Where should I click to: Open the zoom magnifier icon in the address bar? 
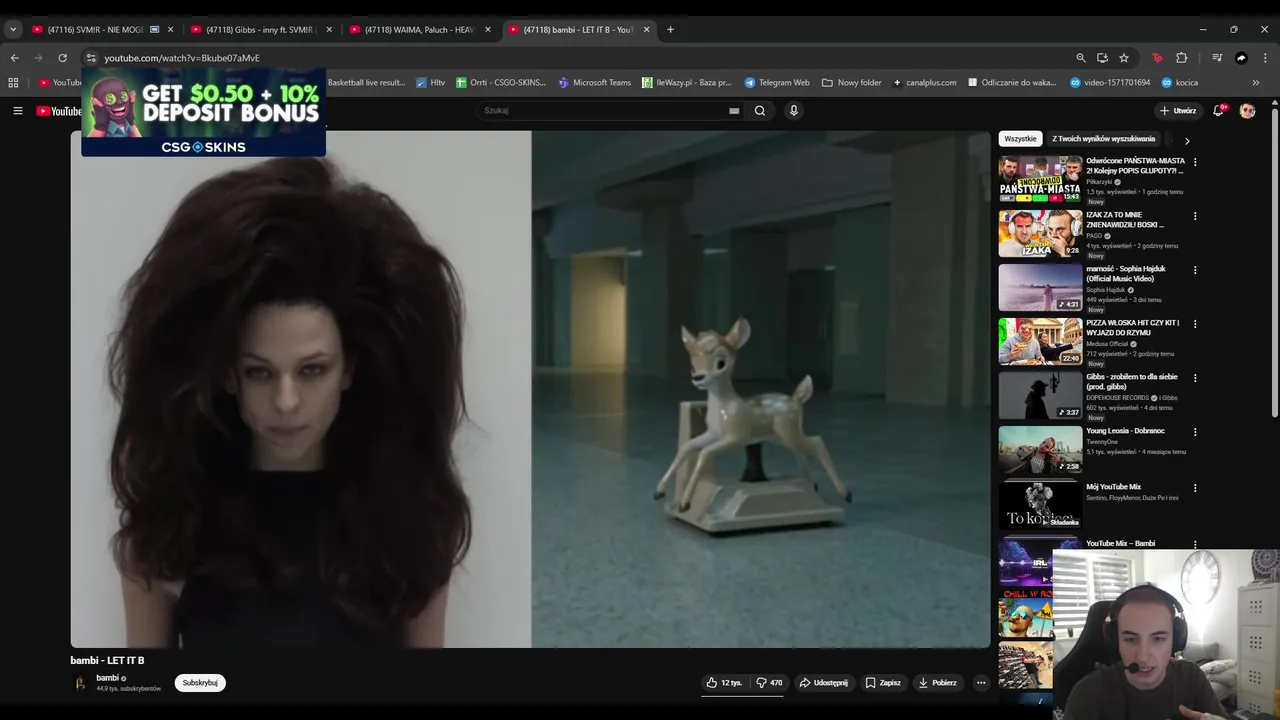(x=1081, y=58)
